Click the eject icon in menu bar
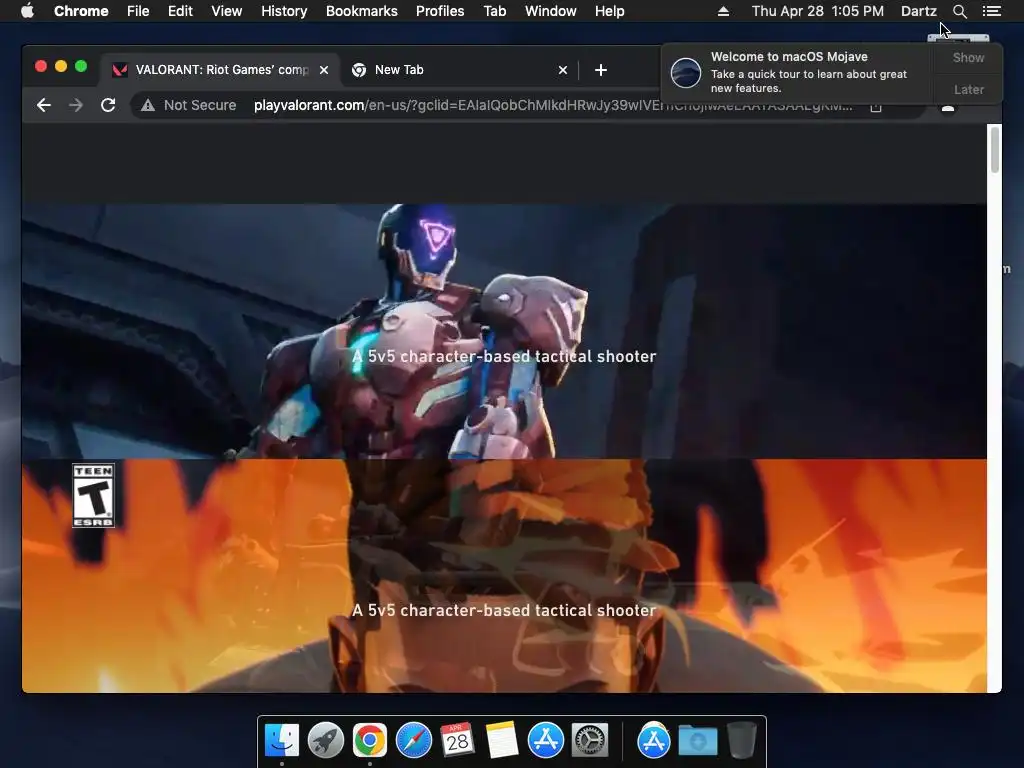 723,11
